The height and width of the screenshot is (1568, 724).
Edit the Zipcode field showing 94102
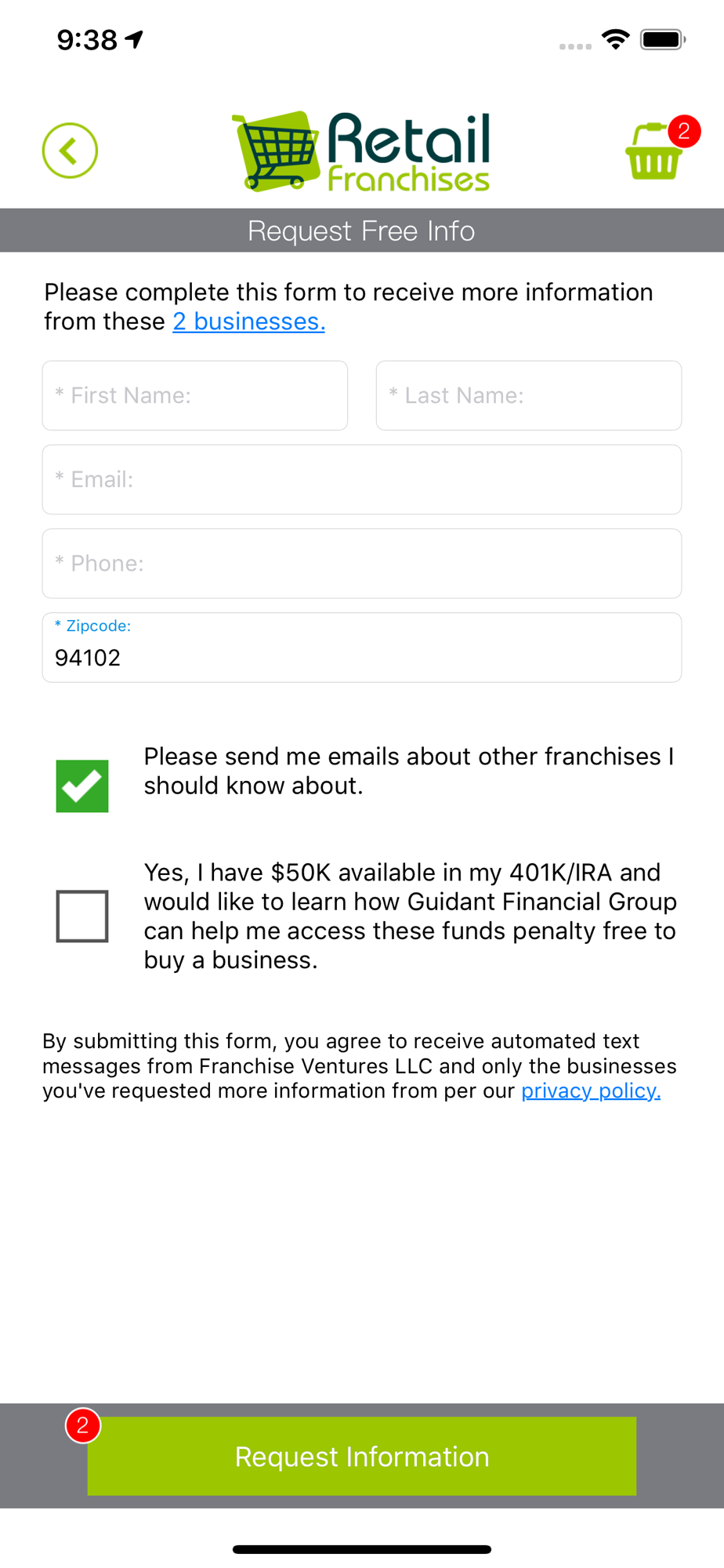coord(362,648)
